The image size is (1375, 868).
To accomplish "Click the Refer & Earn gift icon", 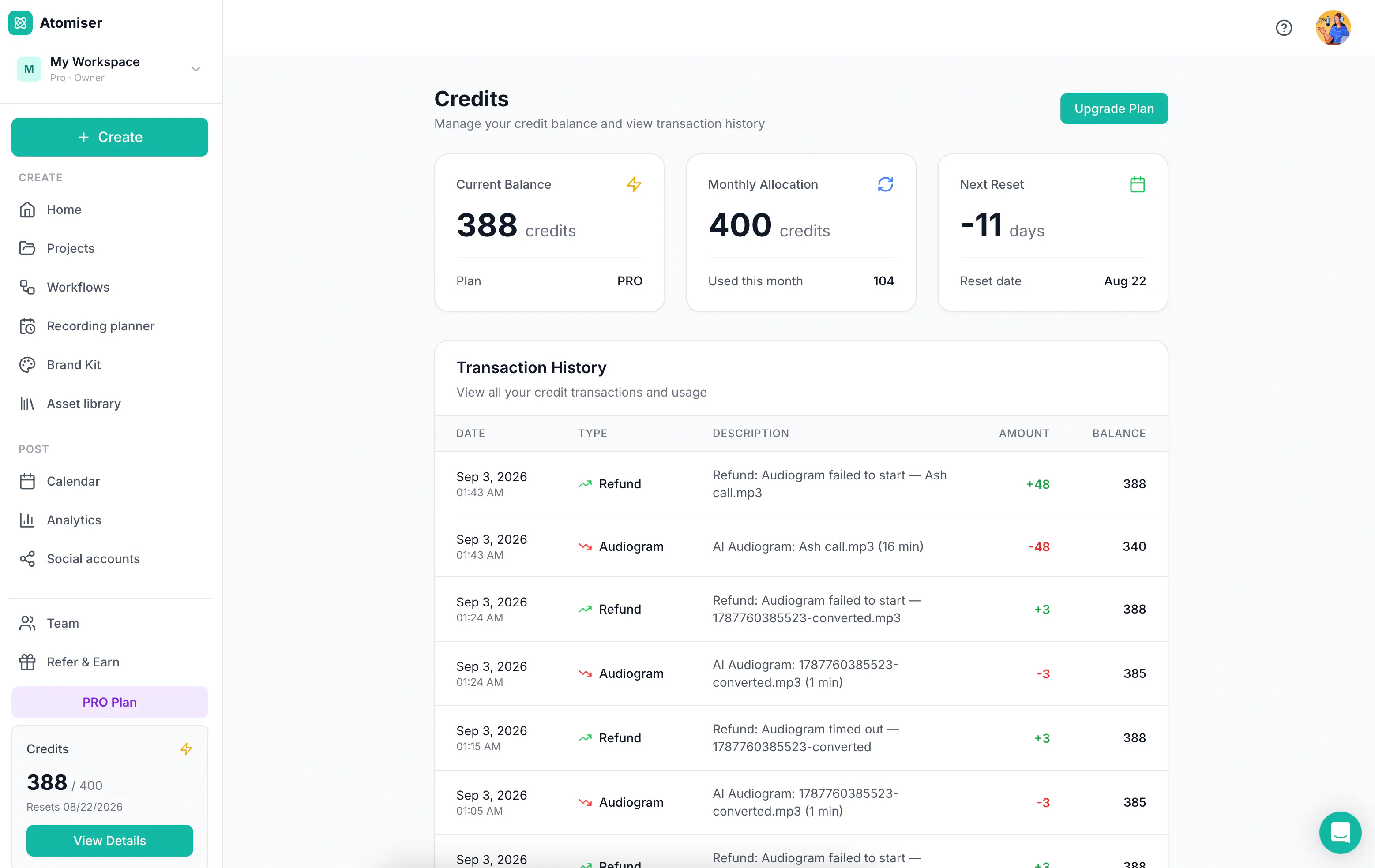I will (27, 662).
